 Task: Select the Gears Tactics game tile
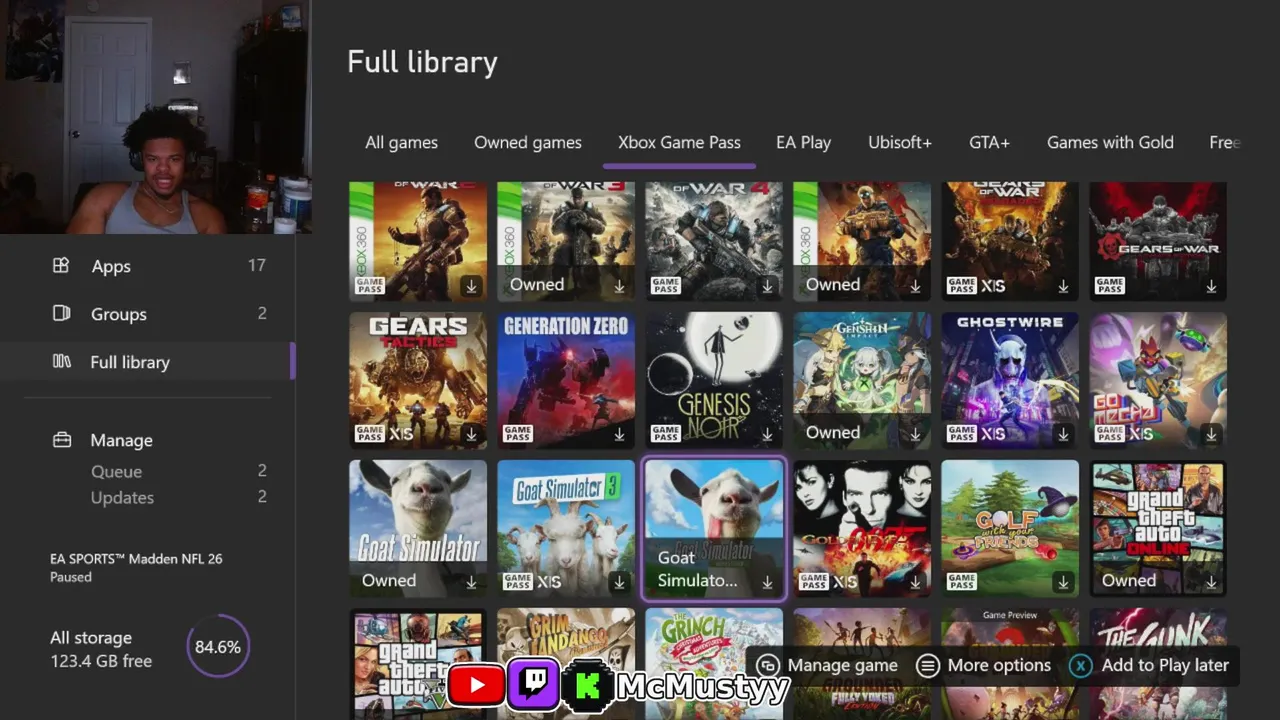[418, 380]
